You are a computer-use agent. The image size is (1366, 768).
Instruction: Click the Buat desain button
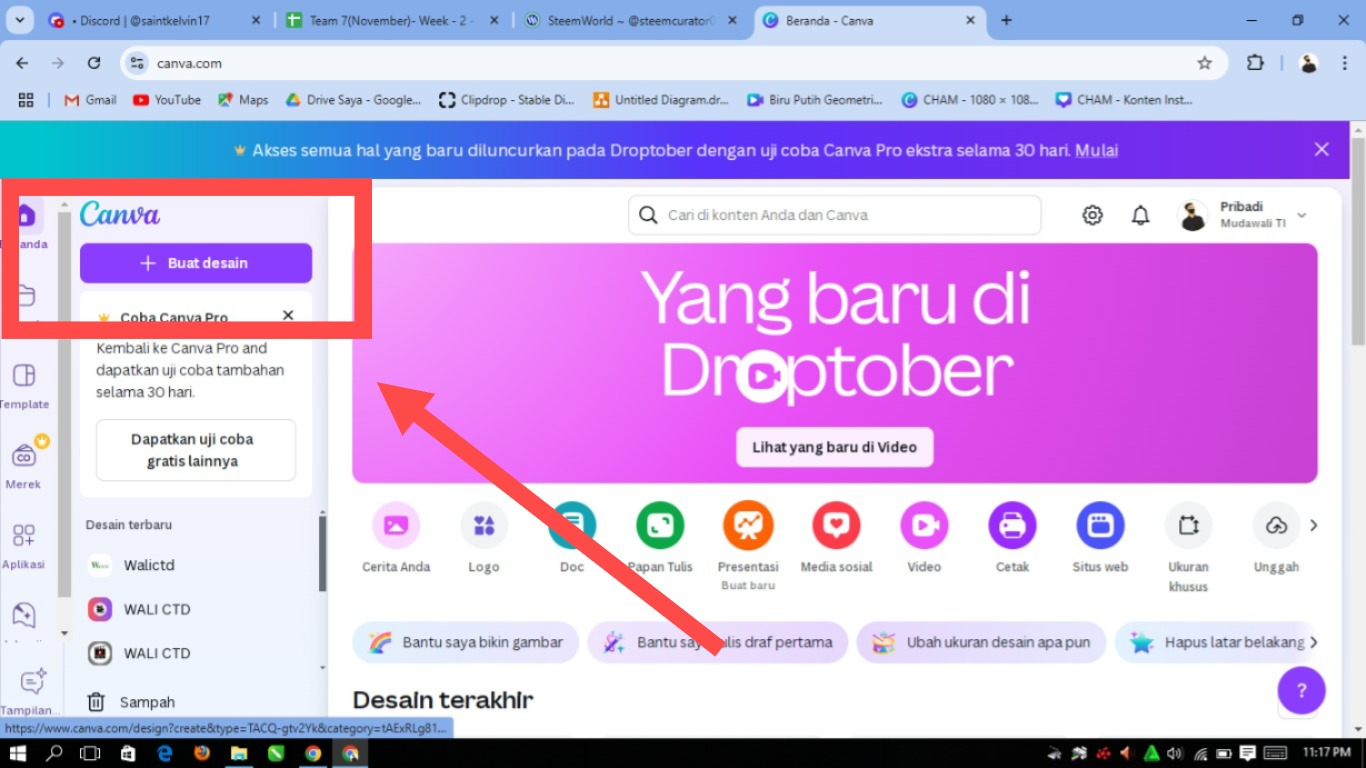(x=196, y=263)
